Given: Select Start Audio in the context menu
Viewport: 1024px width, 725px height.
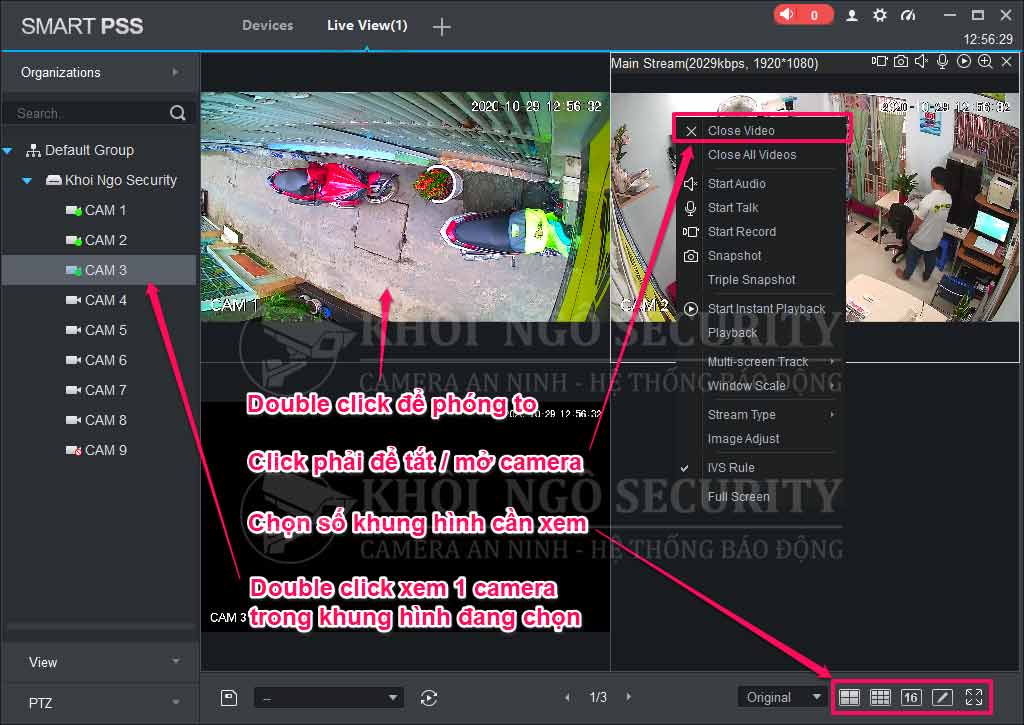Looking at the screenshot, I should point(761,184).
